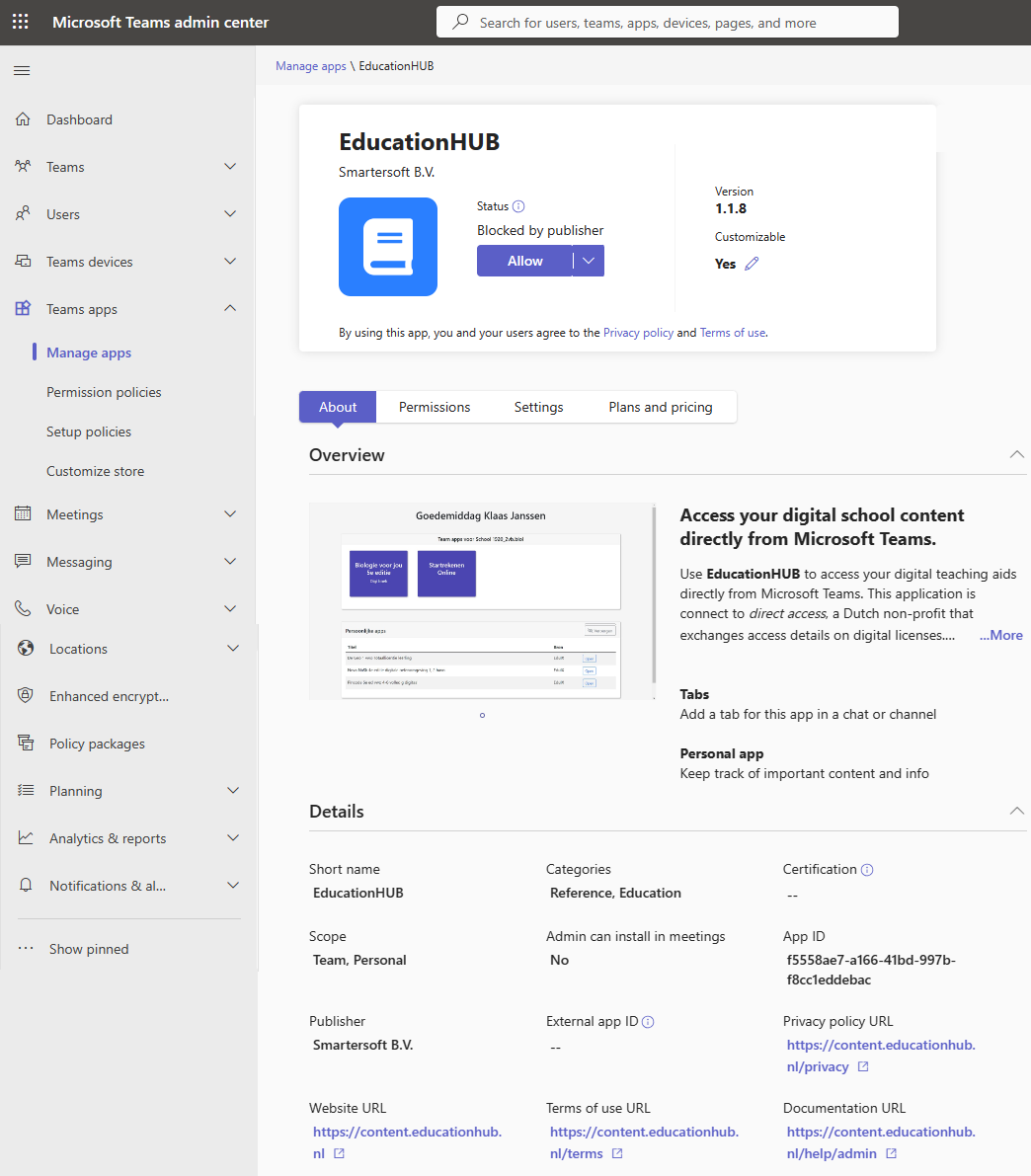The image size is (1031, 1176).
Task: Click Manage apps breadcrumb link
Action: tap(311, 66)
